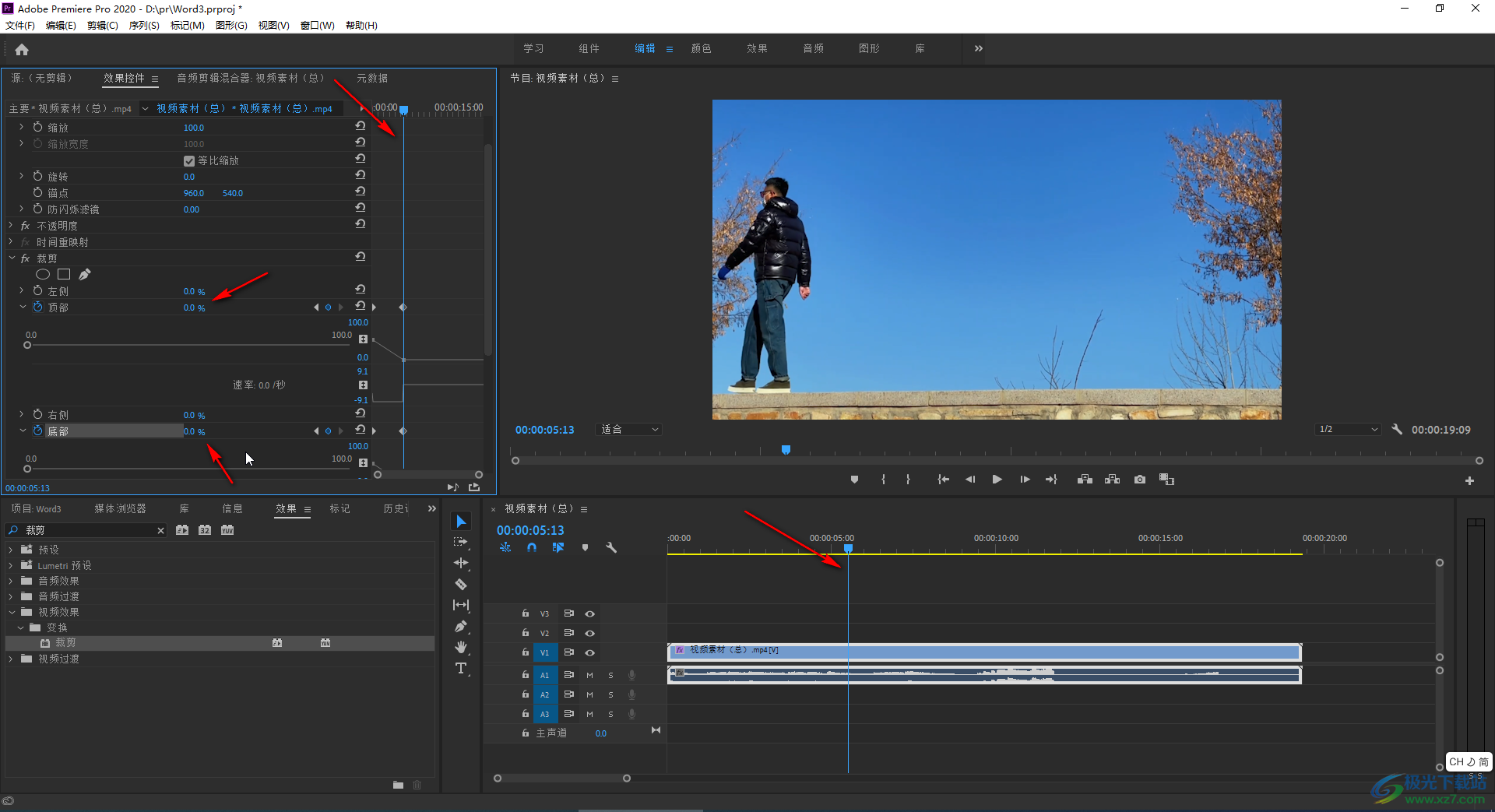Select the Slip tool
The height and width of the screenshot is (812, 1495).
pos(461,605)
